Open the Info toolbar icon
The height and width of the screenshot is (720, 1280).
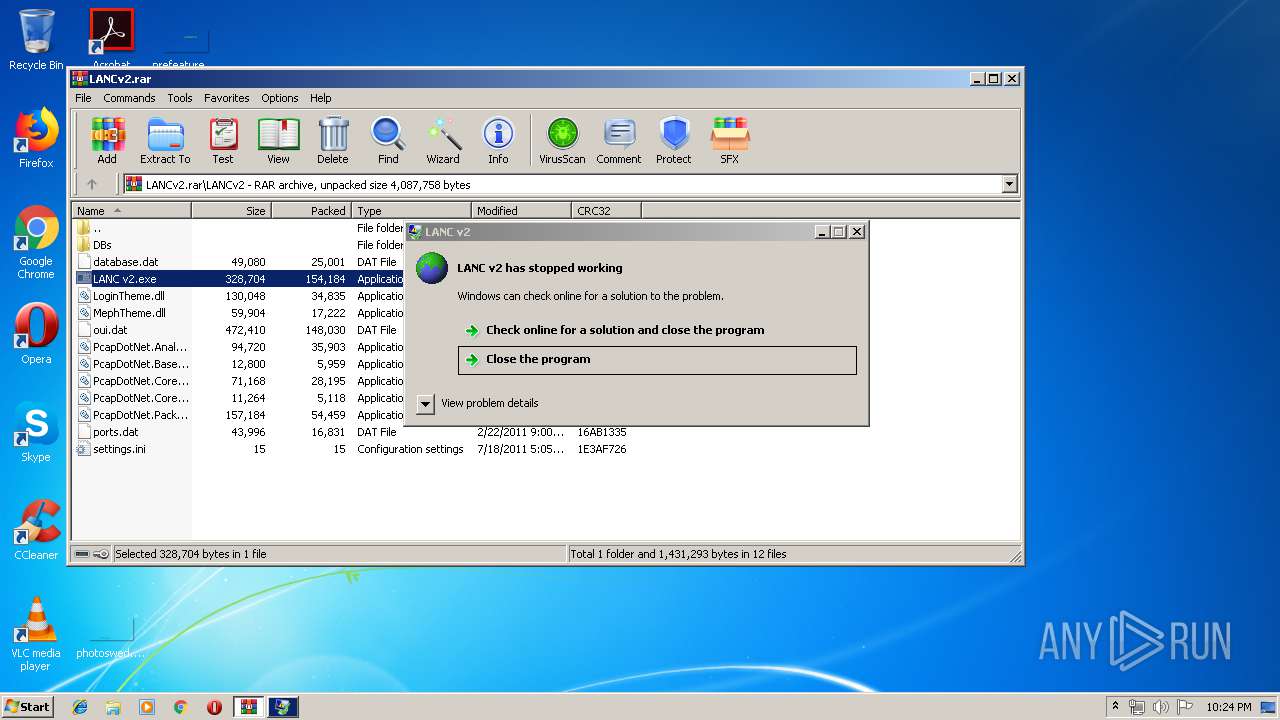tap(498, 140)
